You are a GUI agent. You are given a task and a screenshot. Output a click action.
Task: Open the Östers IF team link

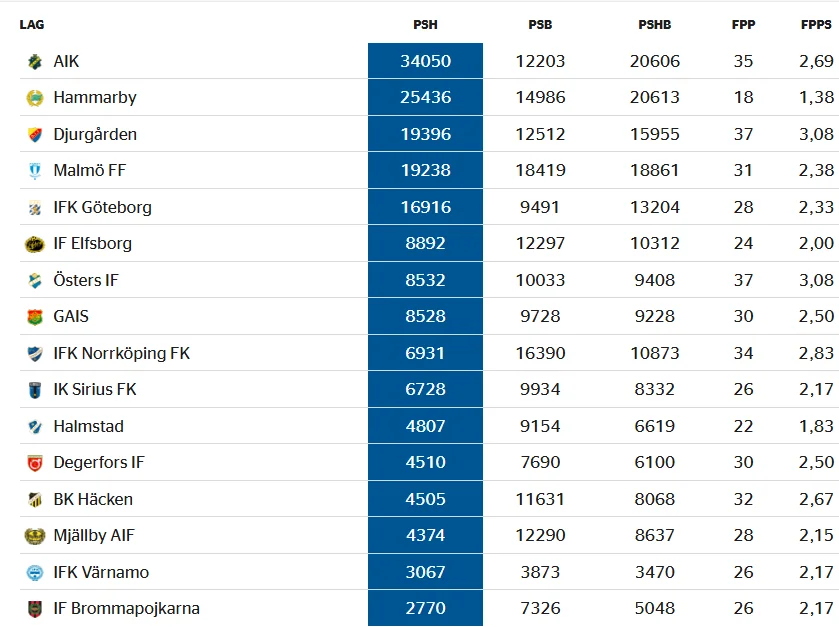pyautogui.click(x=86, y=280)
